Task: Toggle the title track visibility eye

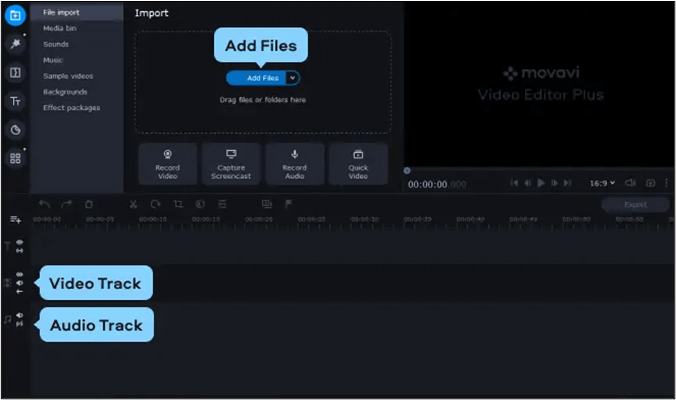Action: [x=19, y=242]
